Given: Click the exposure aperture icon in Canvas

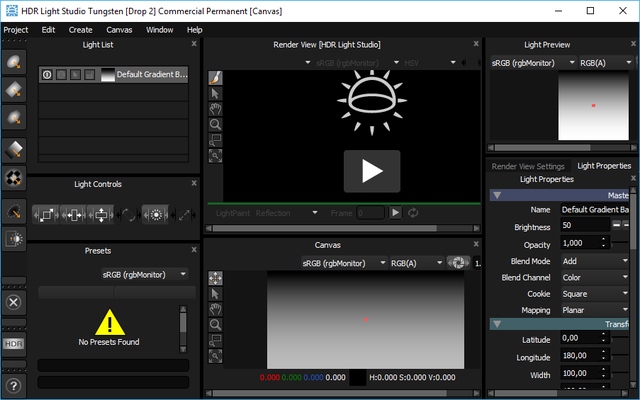Looking at the screenshot, I should 459,263.
